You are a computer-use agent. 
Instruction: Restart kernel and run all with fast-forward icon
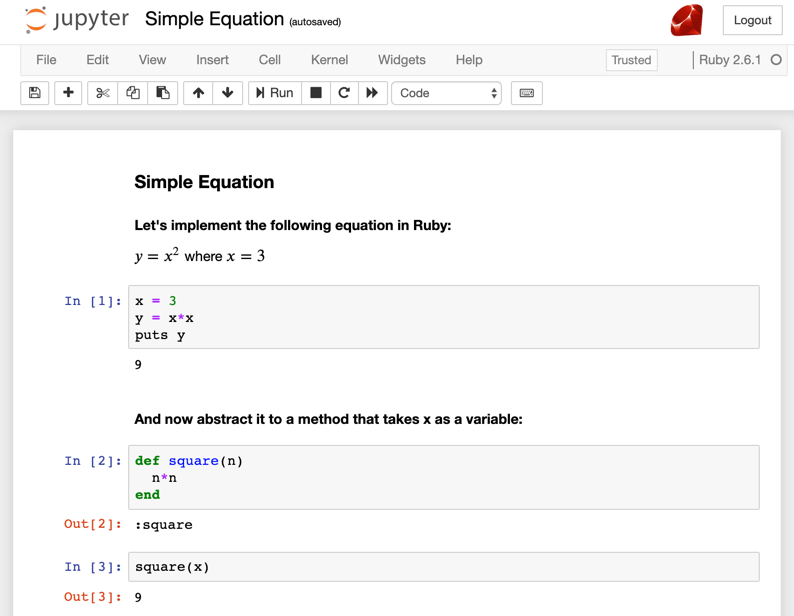[373, 93]
